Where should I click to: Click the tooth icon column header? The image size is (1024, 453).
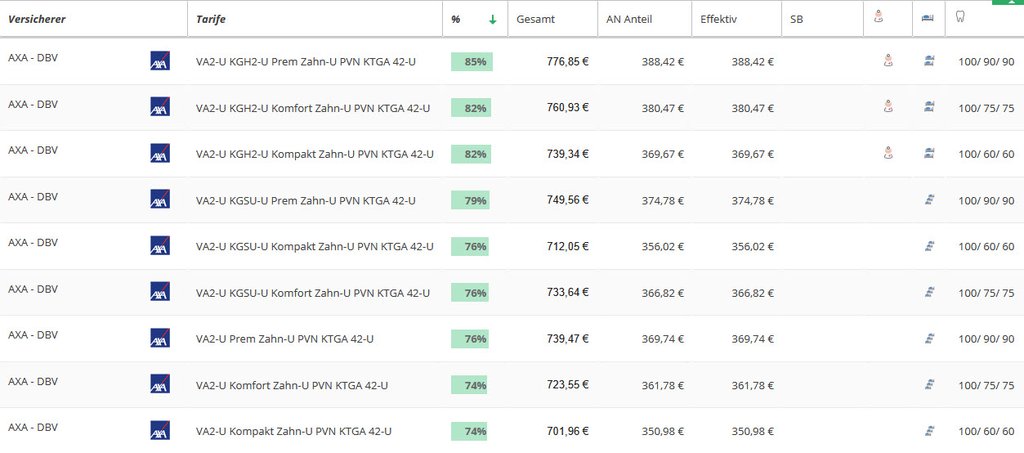pos(961,17)
